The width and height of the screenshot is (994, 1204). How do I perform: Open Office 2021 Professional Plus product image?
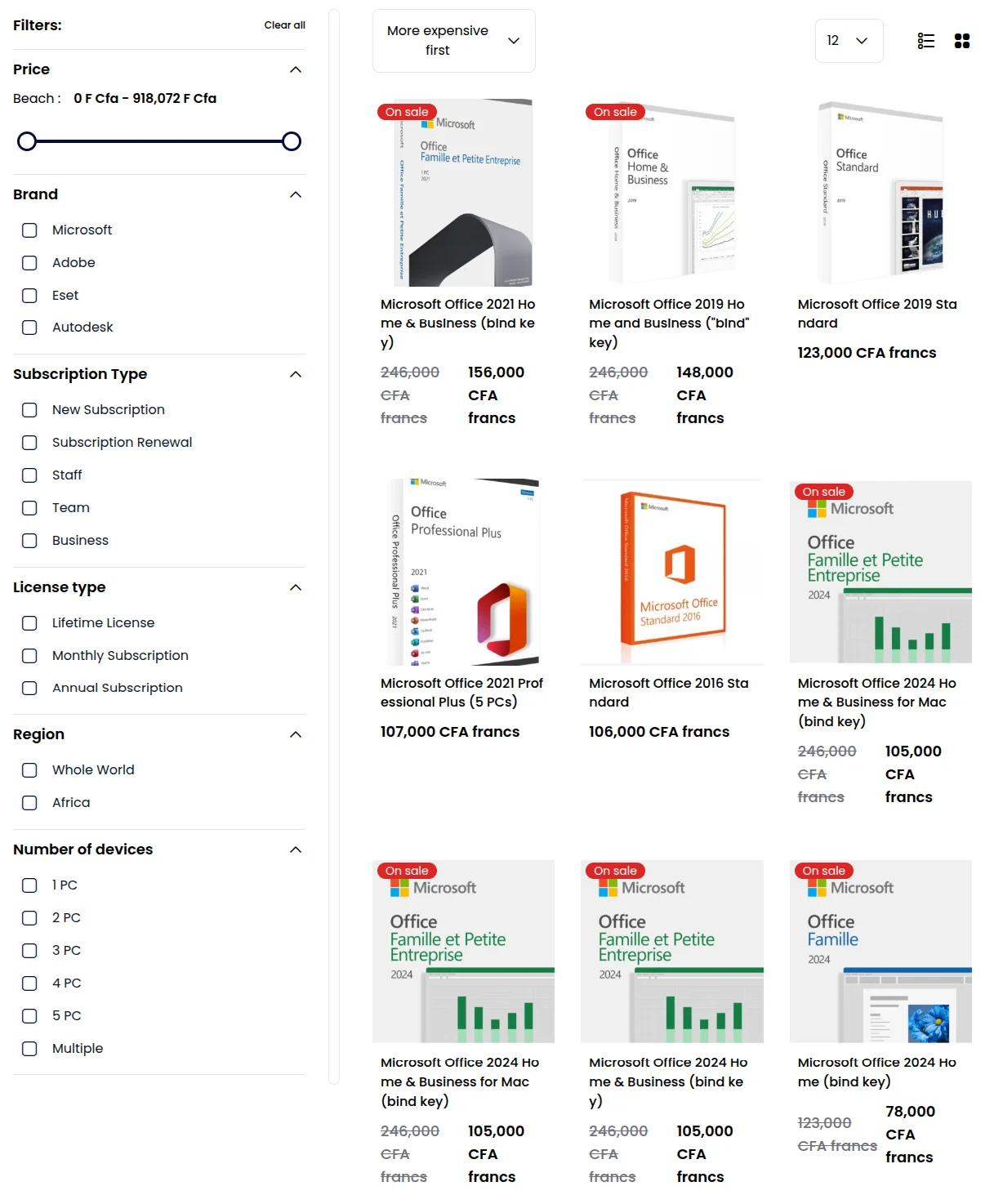[x=463, y=572]
